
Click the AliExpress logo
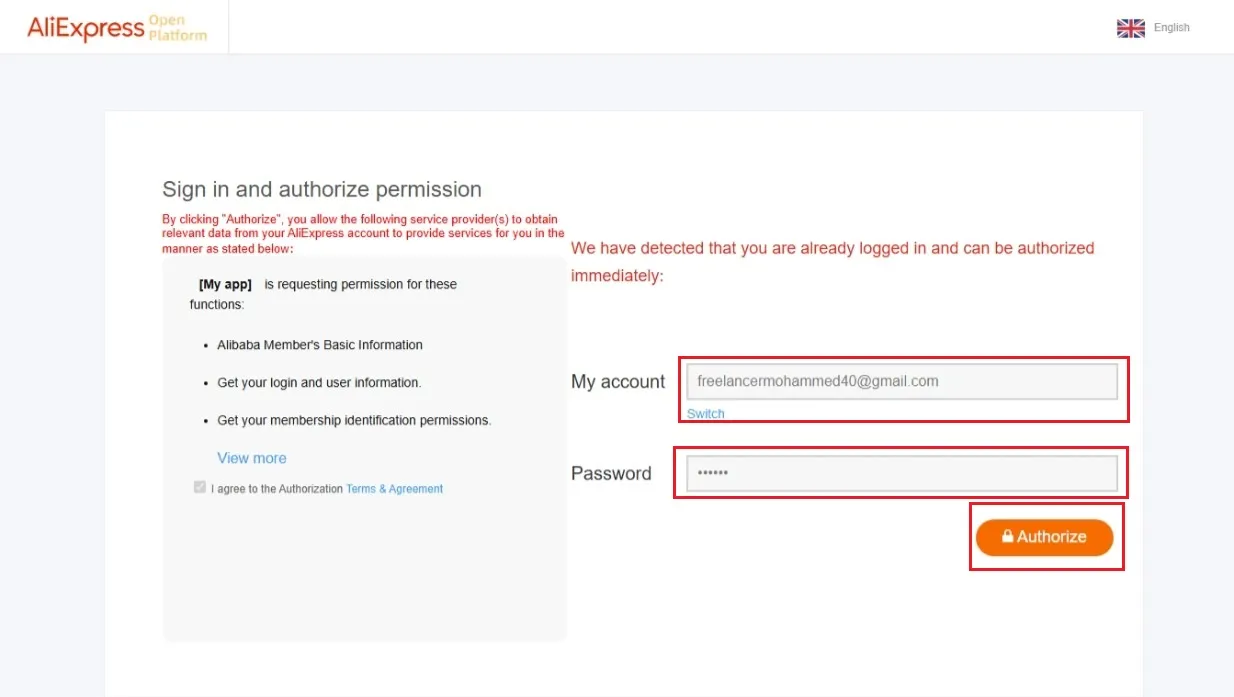(x=86, y=28)
